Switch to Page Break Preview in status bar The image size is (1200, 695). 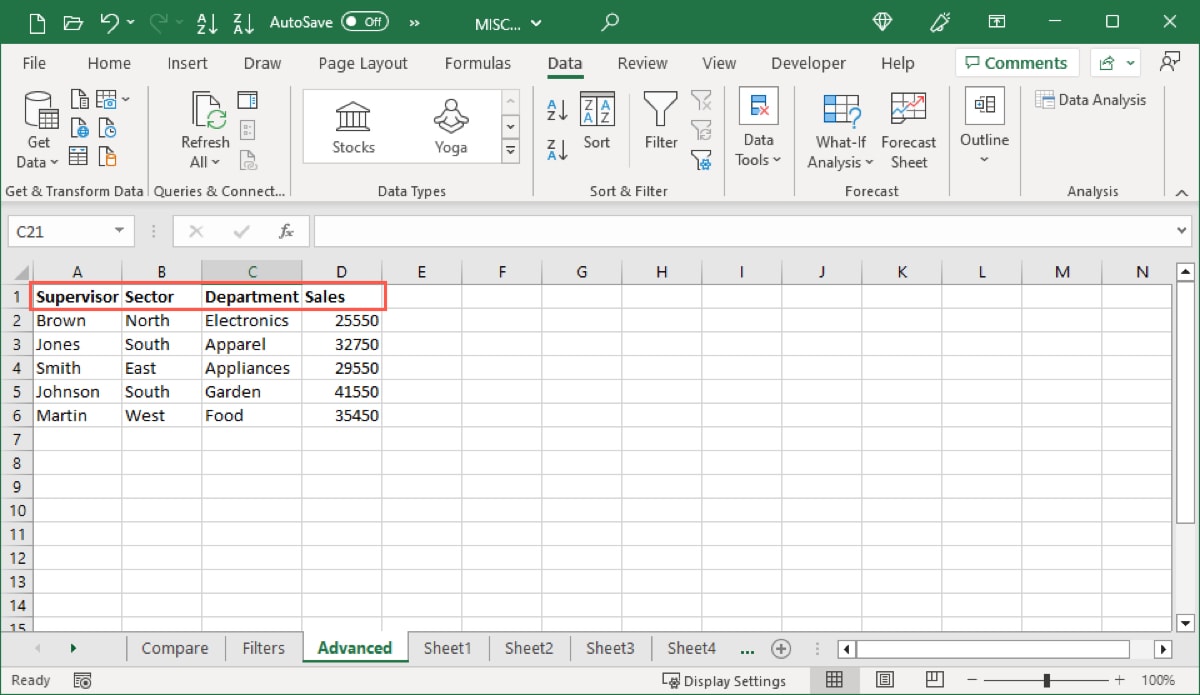click(934, 680)
